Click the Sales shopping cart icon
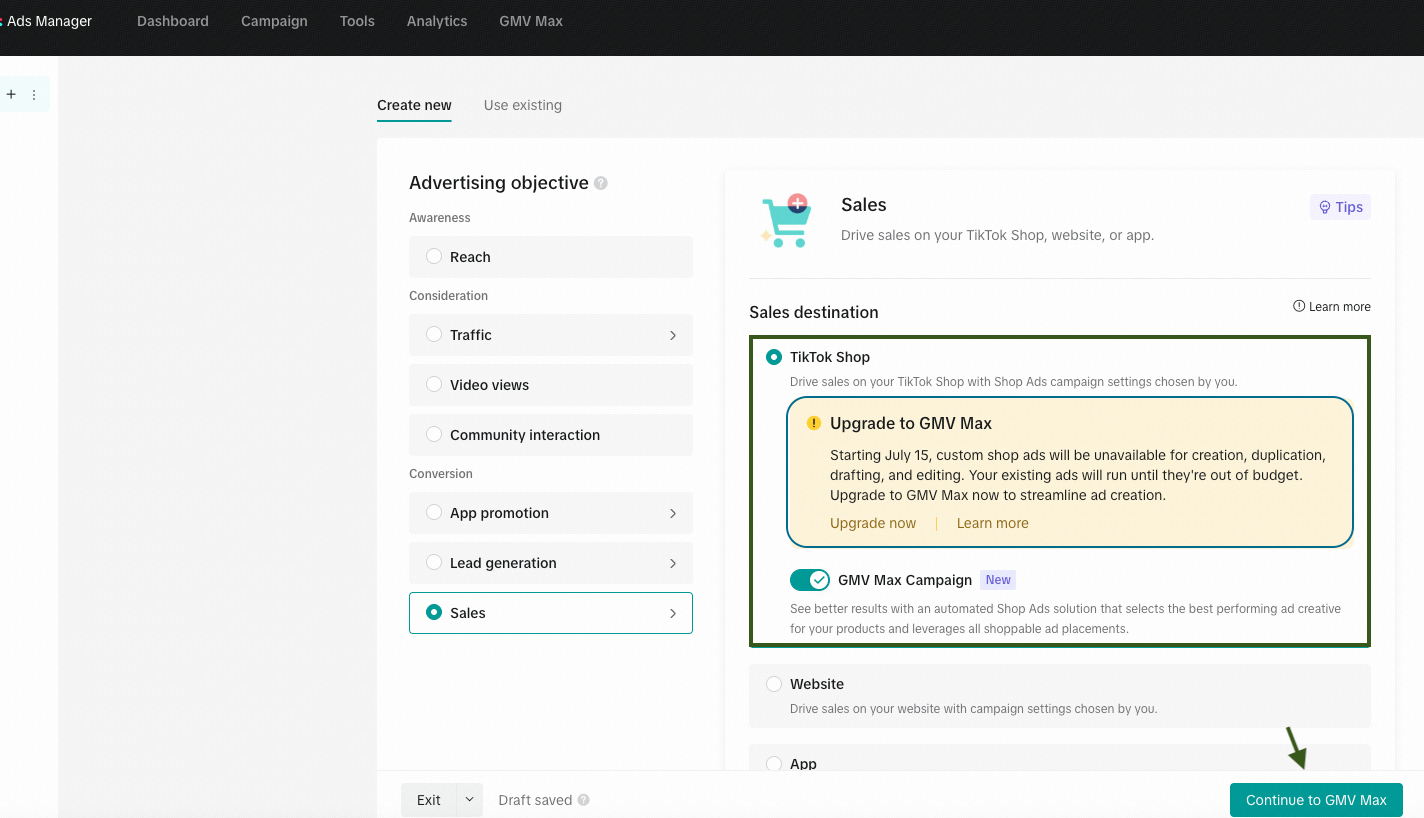Image resolution: width=1424 pixels, height=818 pixels. point(786,221)
